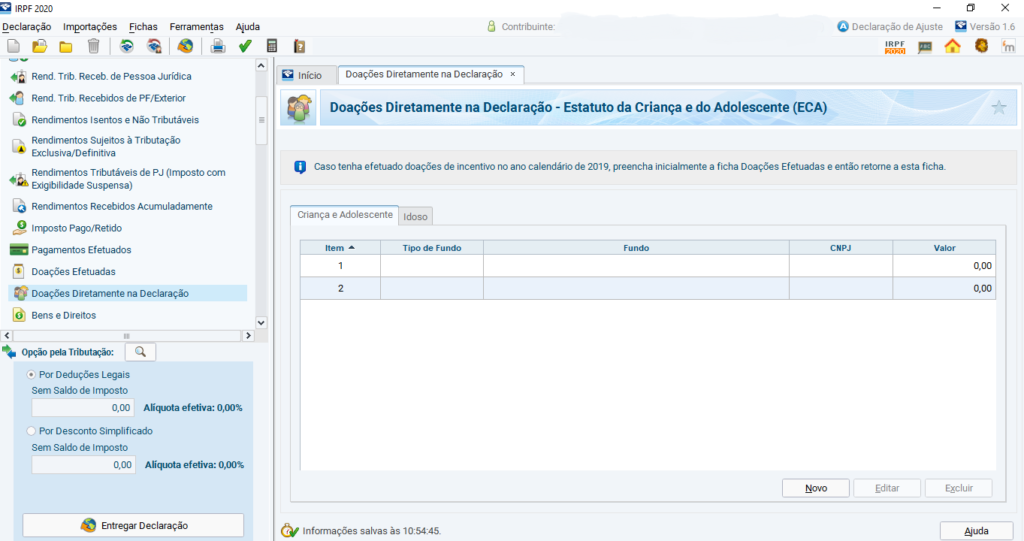Close the Doações Diretamente na Declaração tab
Image resolution: width=1024 pixels, height=541 pixels.
coord(513,75)
